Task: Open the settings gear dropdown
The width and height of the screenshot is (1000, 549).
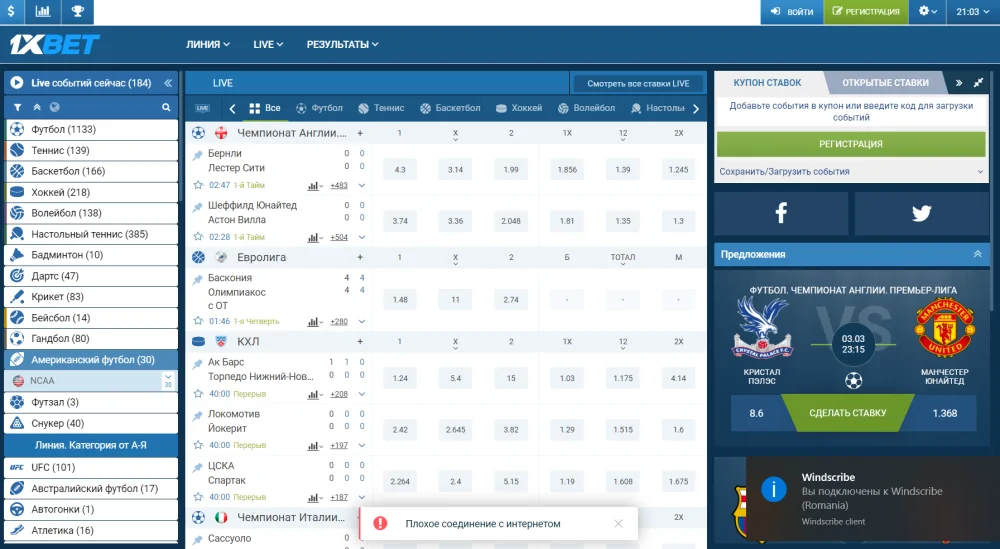Action: coord(929,12)
